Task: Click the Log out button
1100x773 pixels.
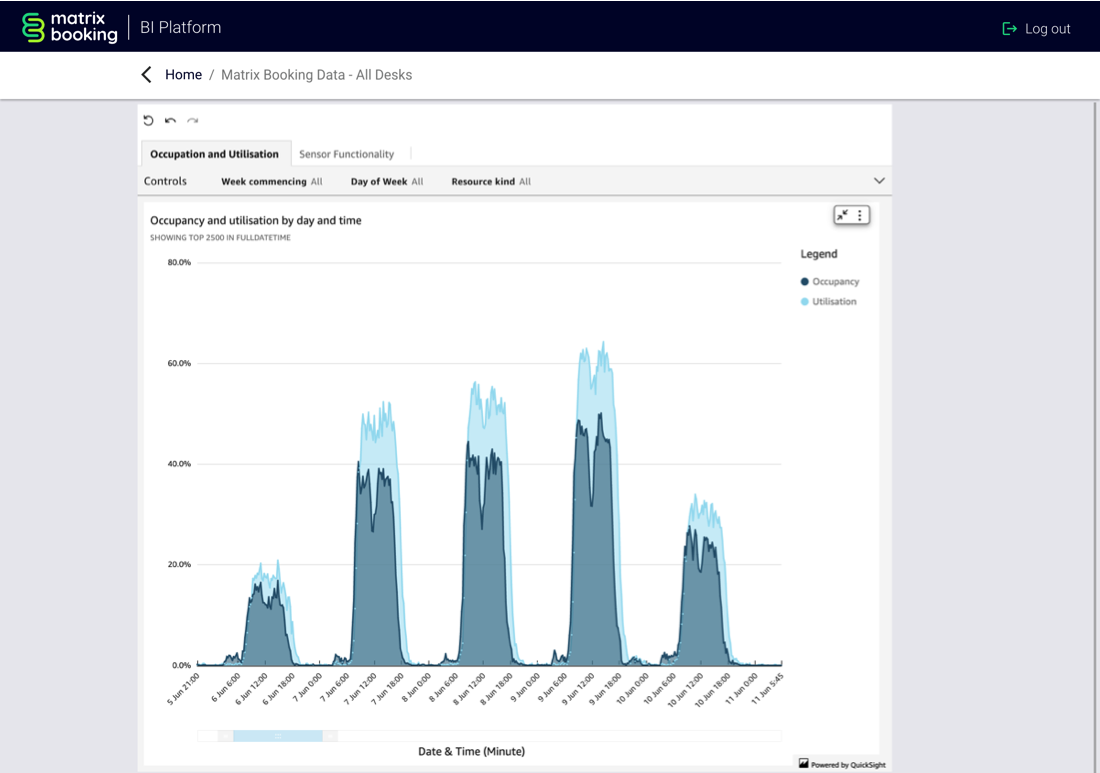Action: (x=1036, y=29)
